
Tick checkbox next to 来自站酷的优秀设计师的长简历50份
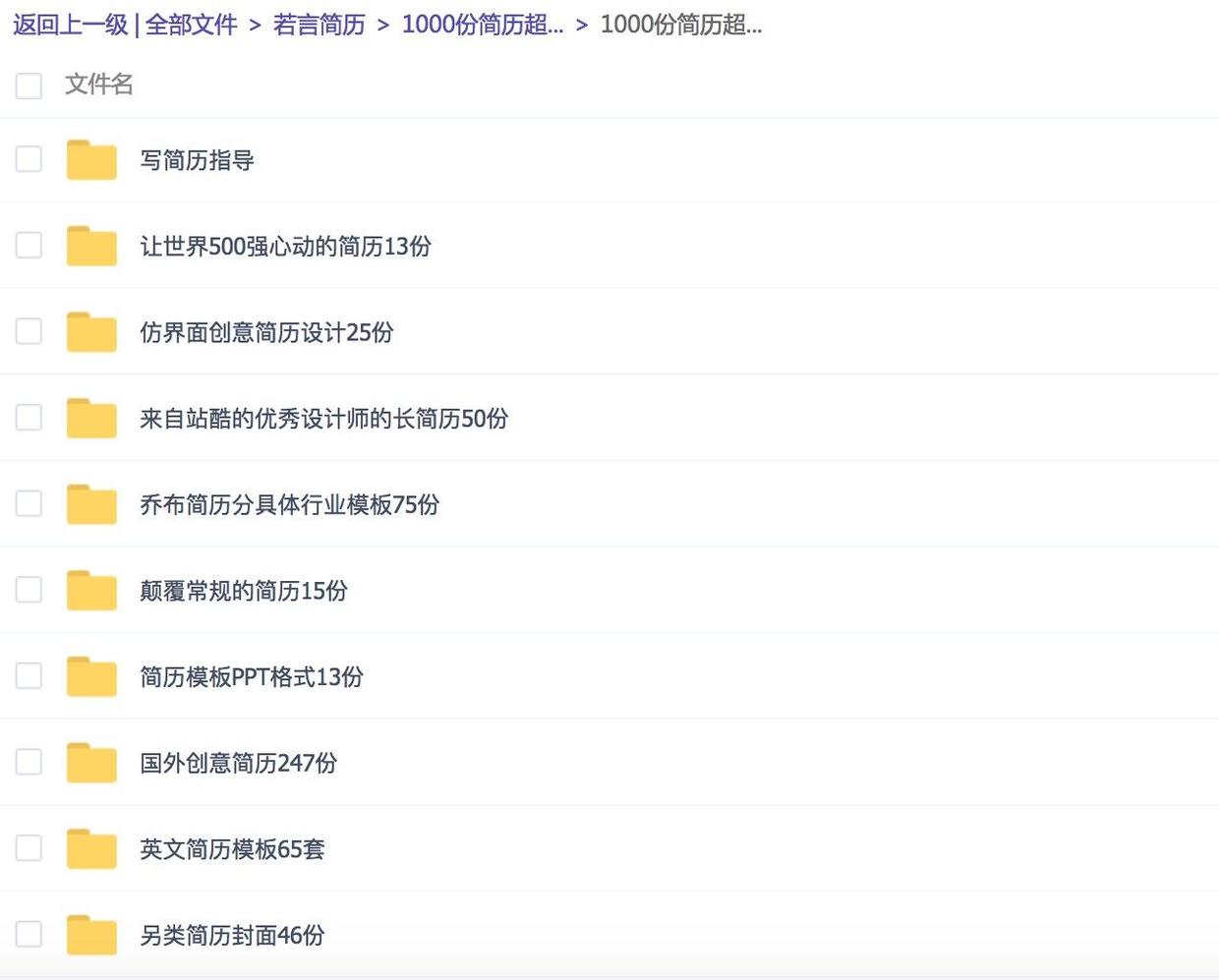(29, 418)
